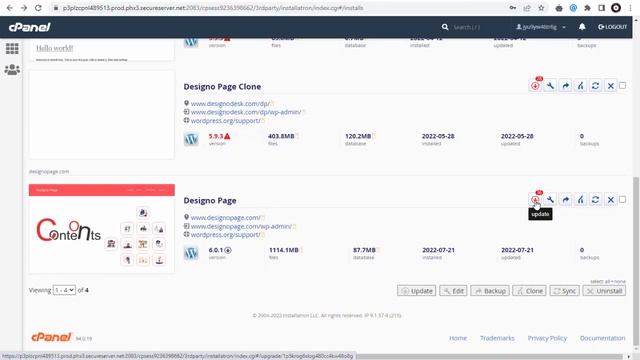Open the www.designopage.com/ link
The height and width of the screenshot is (360, 640).
(225, 218)
